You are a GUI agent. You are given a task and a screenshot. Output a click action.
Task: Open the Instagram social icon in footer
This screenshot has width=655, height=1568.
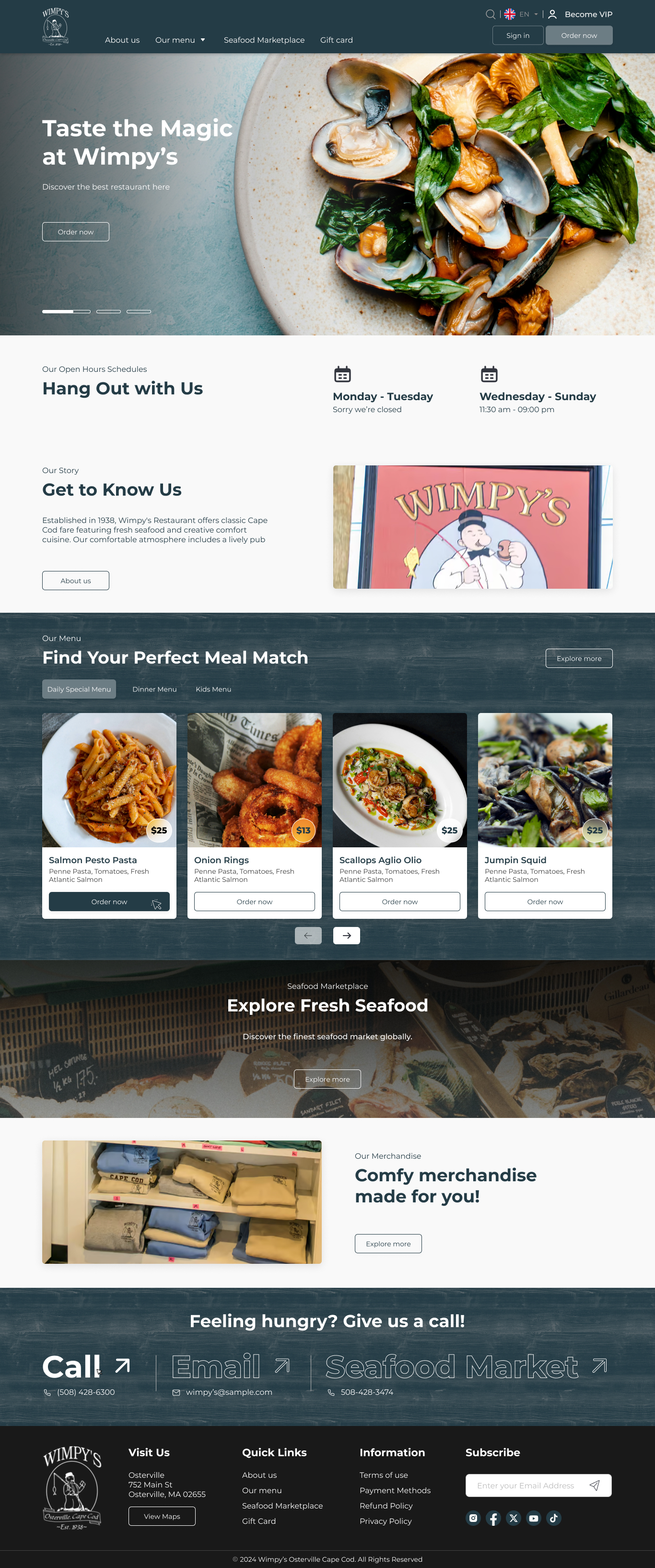pyautogui.click(x=473, y=1518)
